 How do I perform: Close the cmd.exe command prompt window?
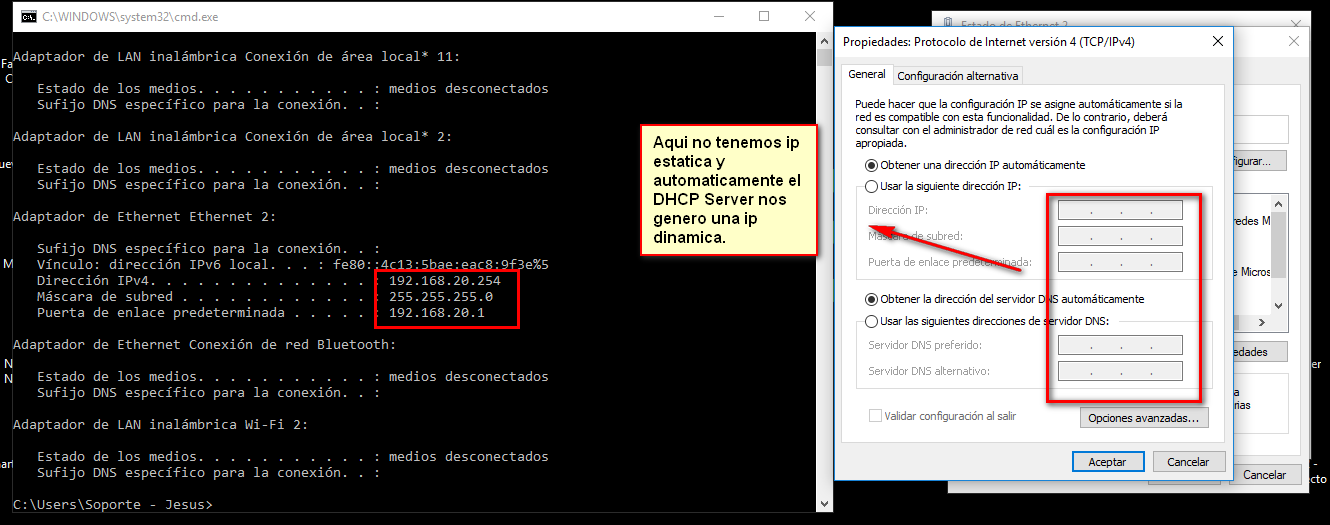pyautogui.click(x=809, y=17)
